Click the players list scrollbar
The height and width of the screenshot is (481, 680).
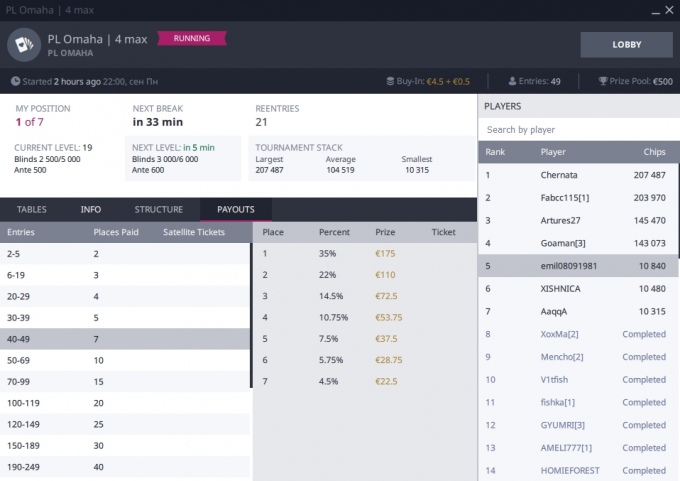coord(678,209)
